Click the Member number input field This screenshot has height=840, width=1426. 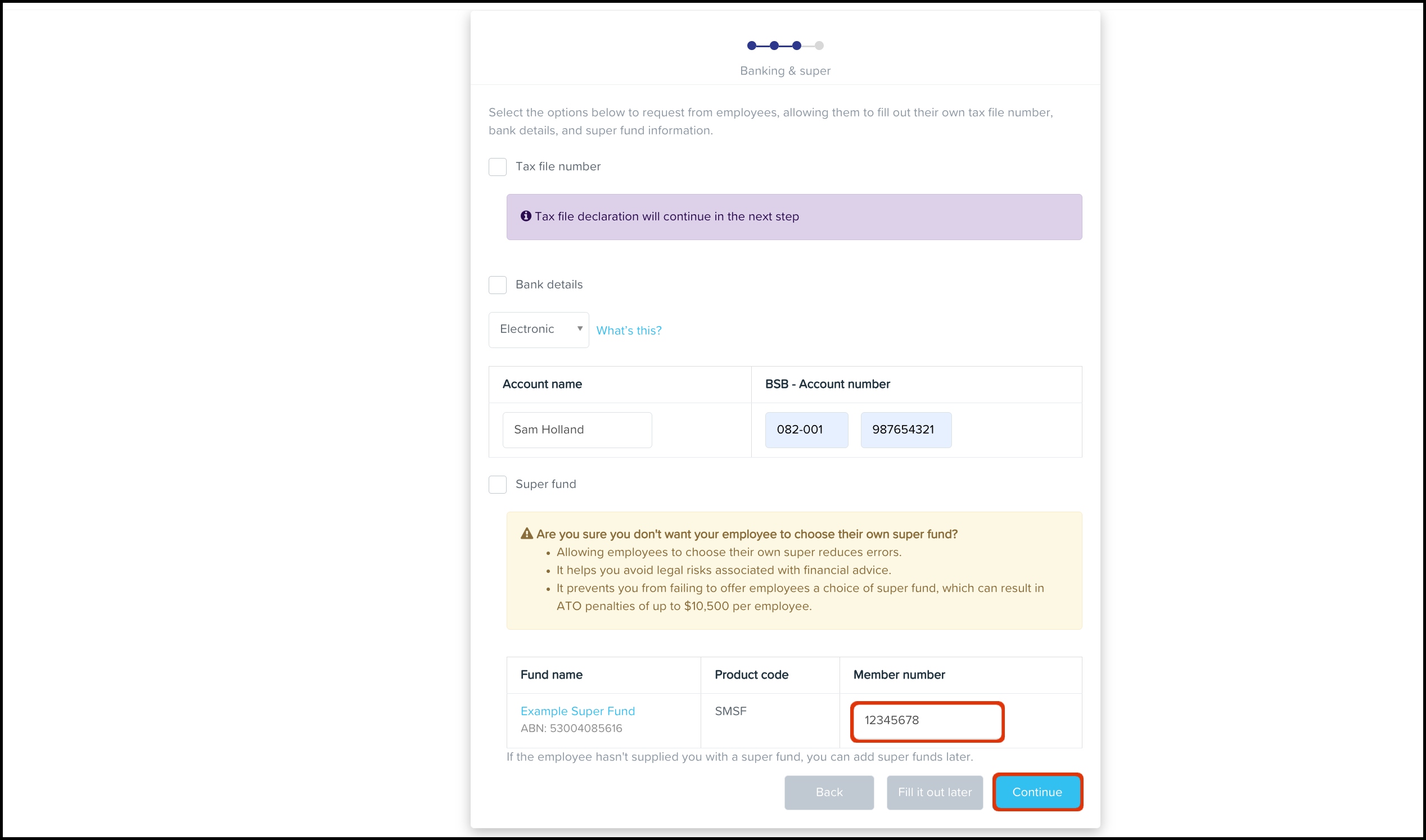[927, 721]
